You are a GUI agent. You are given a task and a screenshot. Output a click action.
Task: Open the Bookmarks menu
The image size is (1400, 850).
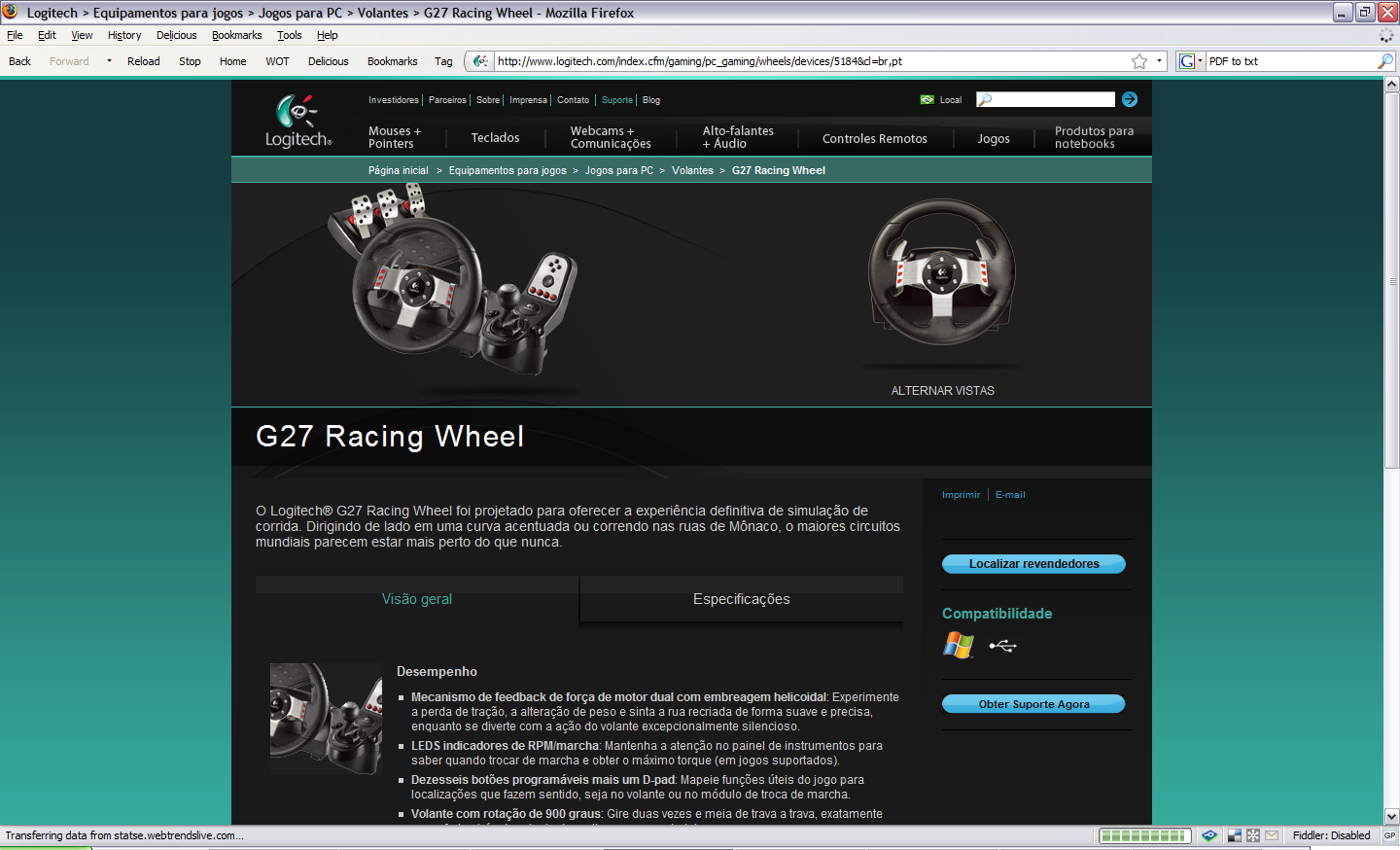pyautogui.click(x=236, y=34)
